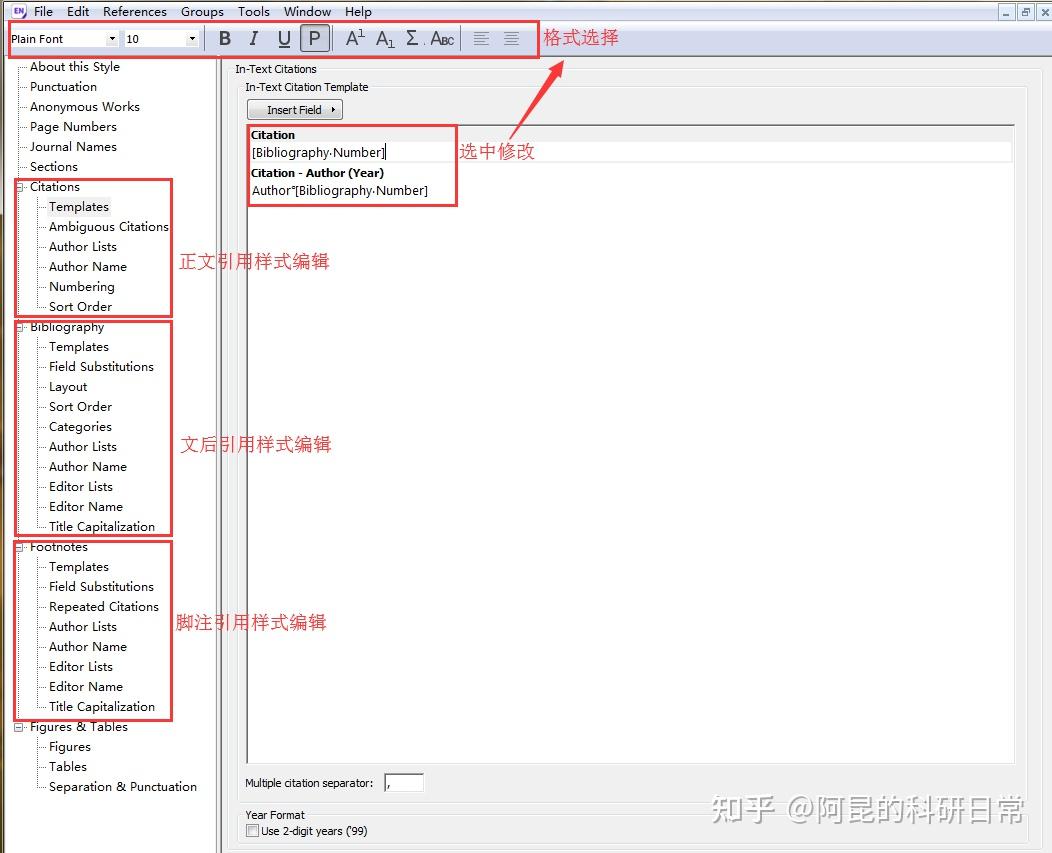1052x853 pixels.
Task: Open the References menu
Action: click(134, 11)
